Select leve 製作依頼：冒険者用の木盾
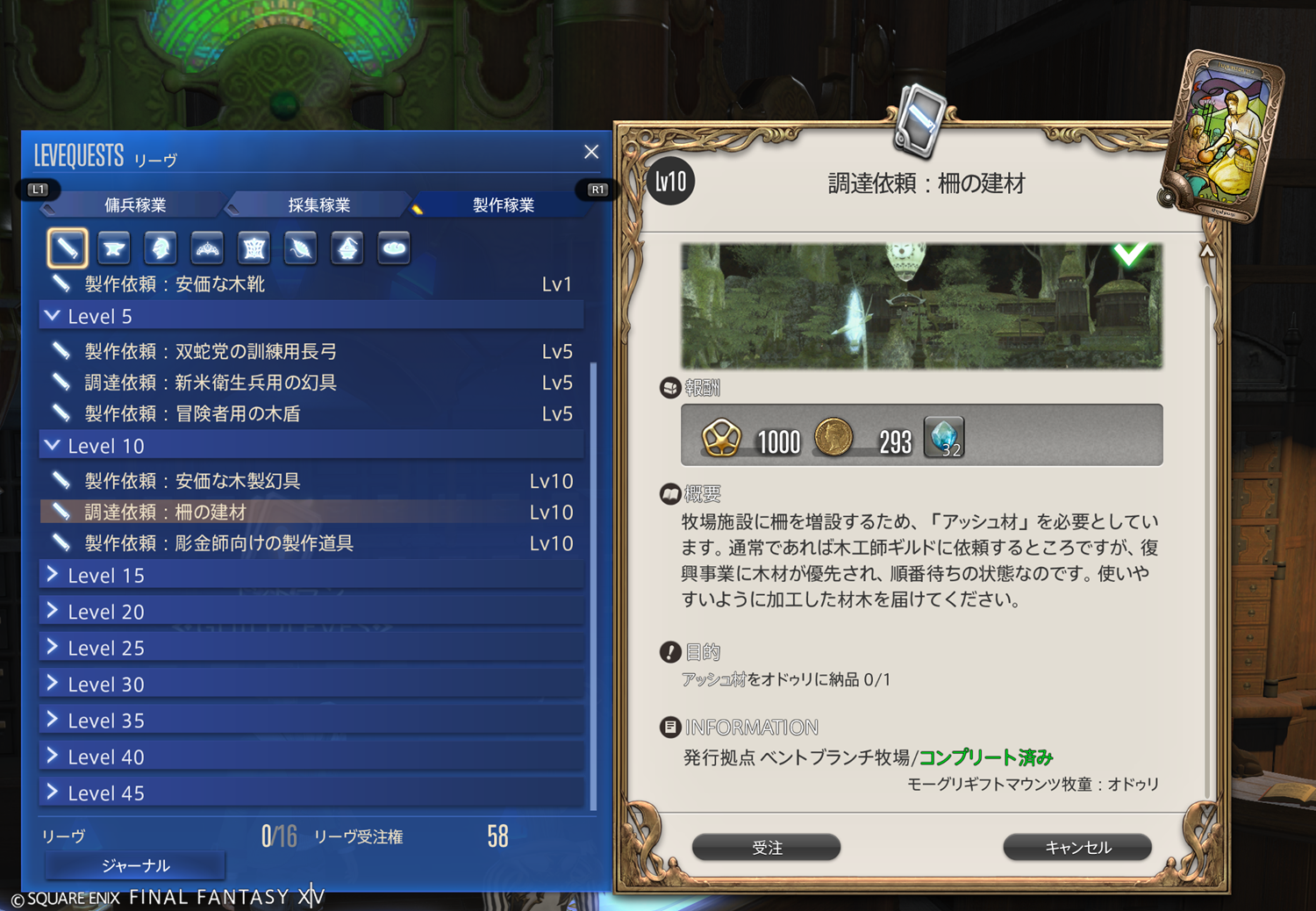The width and height of the screenshot is (1316, 911). (x=311, y=413)
